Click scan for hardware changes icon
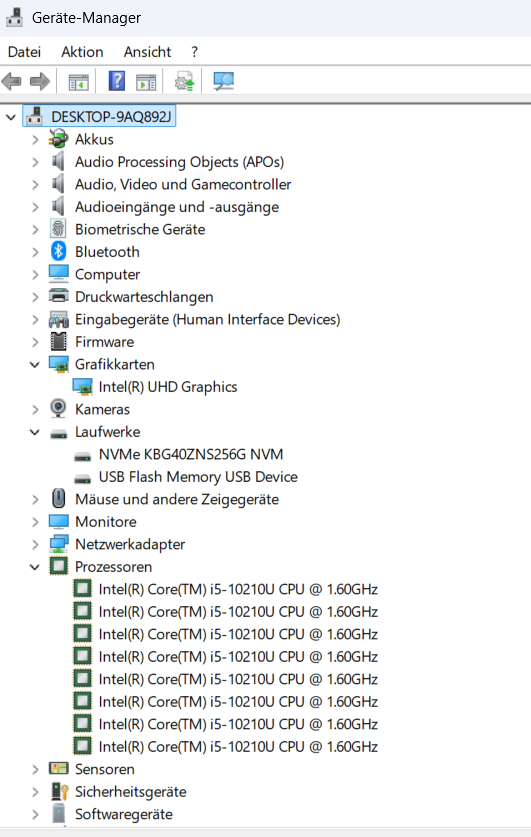Screen dimensions: 531x837 (224, 81)
